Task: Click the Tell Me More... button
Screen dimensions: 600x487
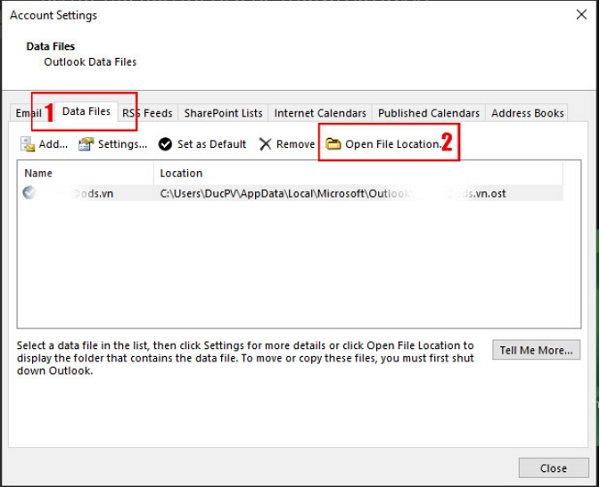Action: tap(536, 350)
